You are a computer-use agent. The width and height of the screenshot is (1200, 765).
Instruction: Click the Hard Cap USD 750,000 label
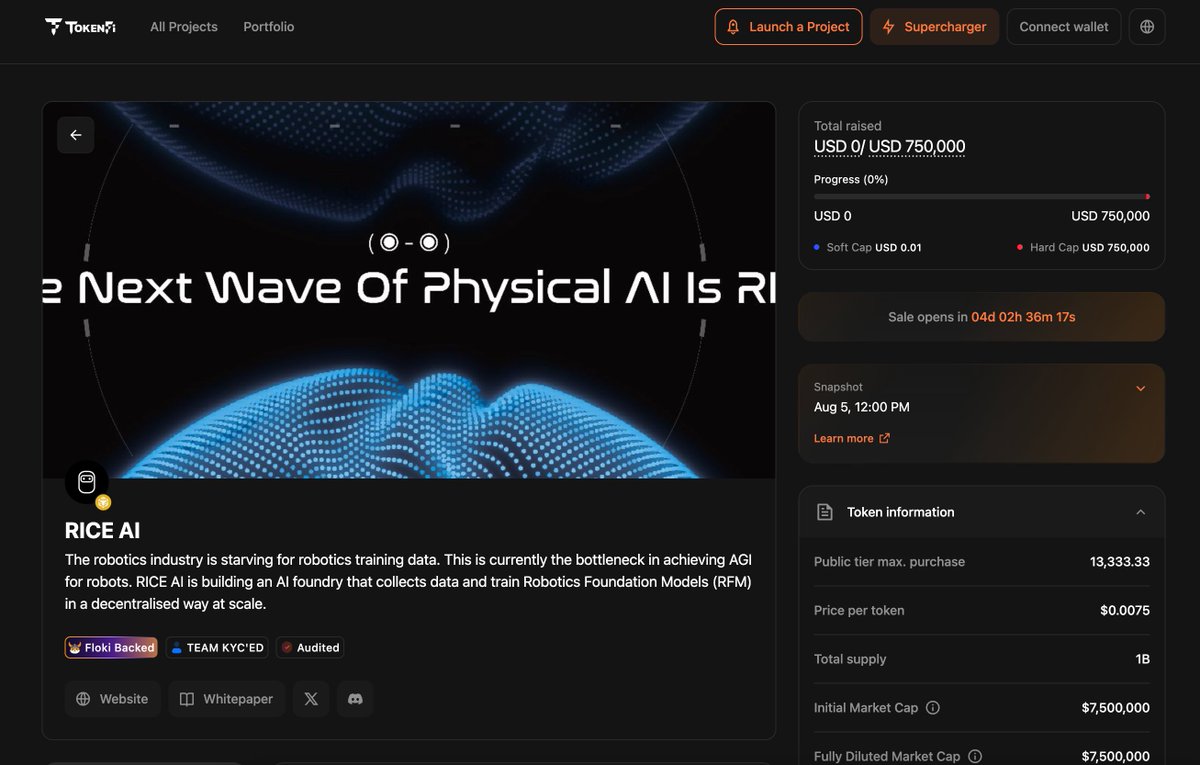pos(1083,247)
